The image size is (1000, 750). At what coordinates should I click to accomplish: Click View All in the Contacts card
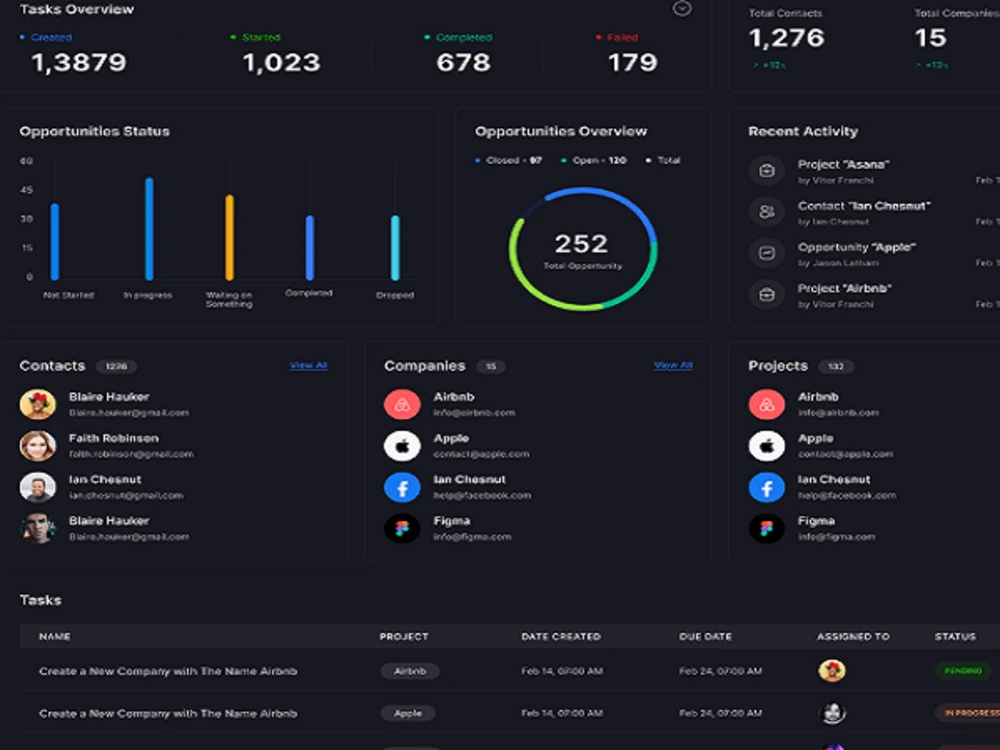(309, 365)
